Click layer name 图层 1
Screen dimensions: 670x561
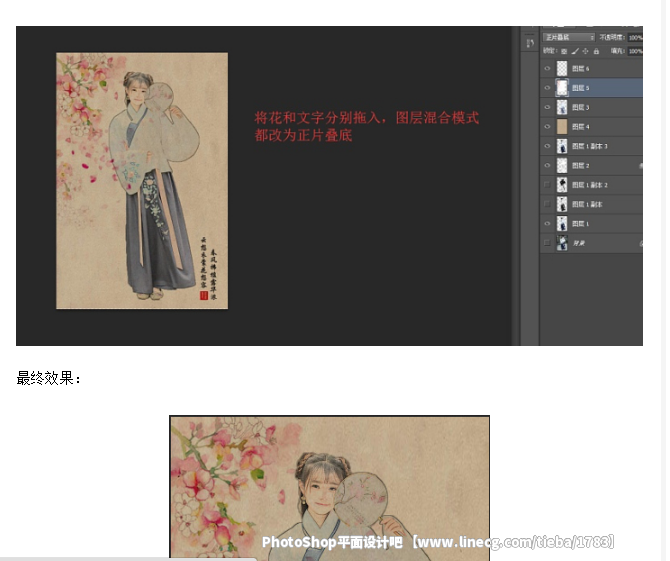click(581, 223)
